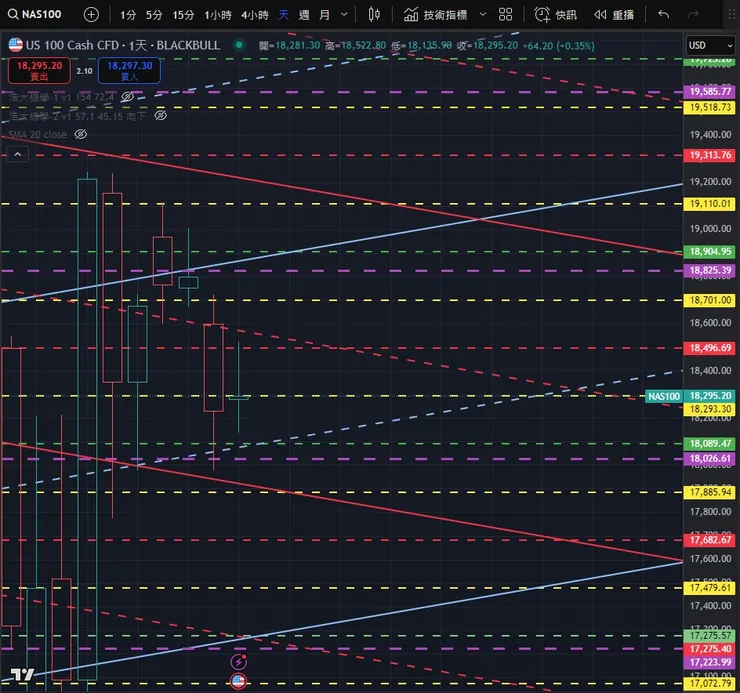Select the 4小時 timeframe

point(255,15)
